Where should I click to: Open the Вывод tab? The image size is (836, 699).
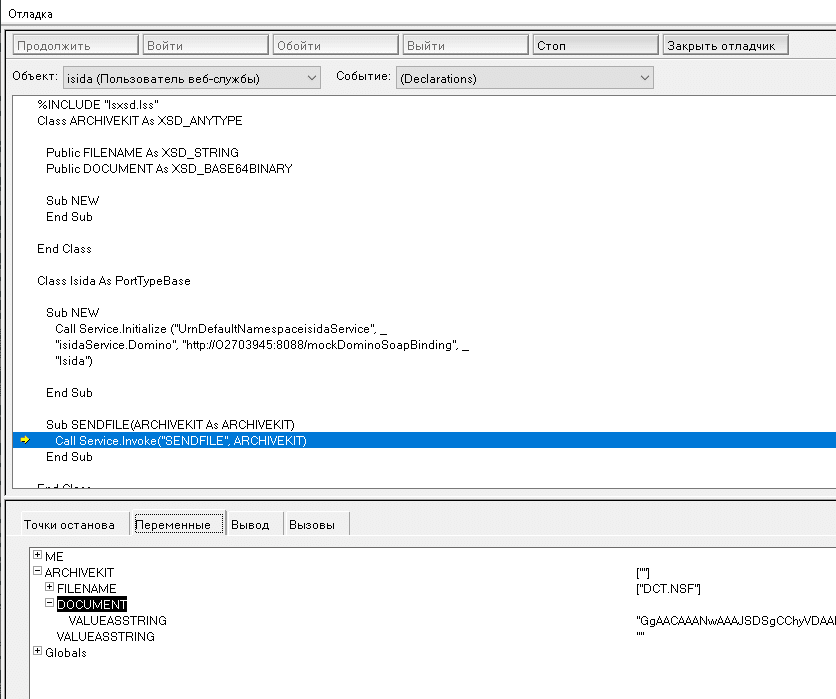coord(250,525)
